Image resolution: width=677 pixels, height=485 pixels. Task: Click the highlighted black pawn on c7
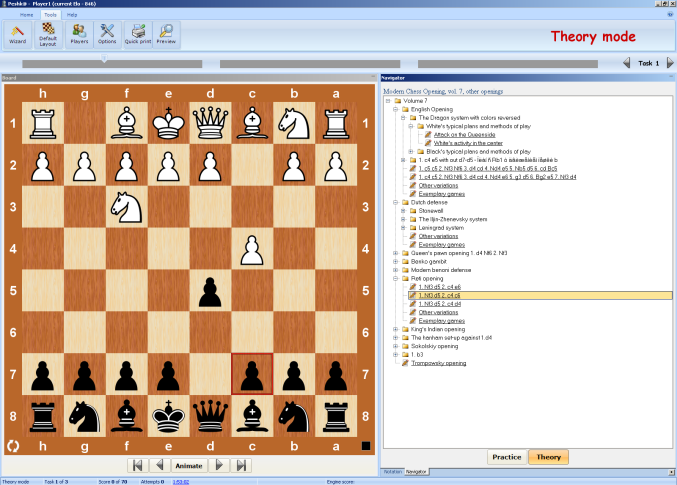(252, 374)
